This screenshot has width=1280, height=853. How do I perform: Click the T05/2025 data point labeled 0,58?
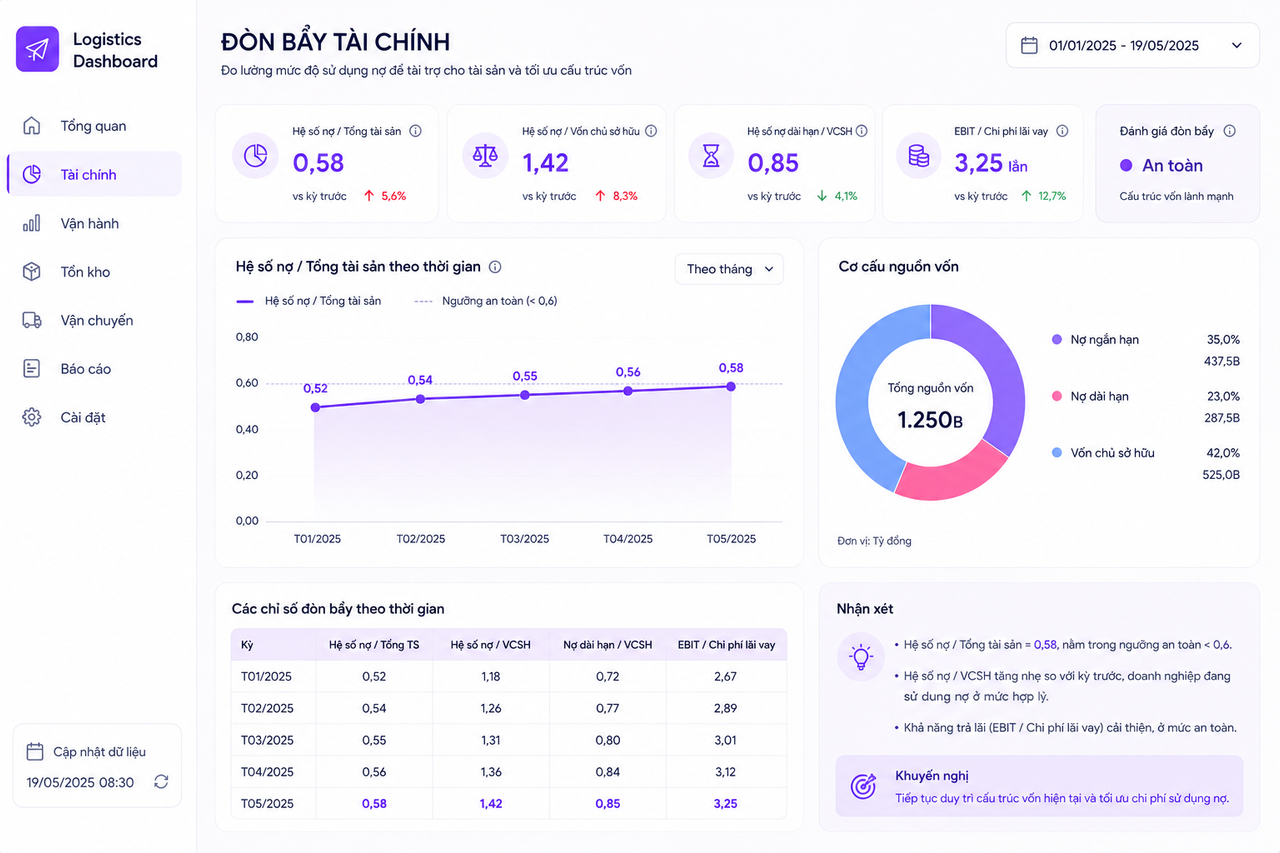[731, 386]
